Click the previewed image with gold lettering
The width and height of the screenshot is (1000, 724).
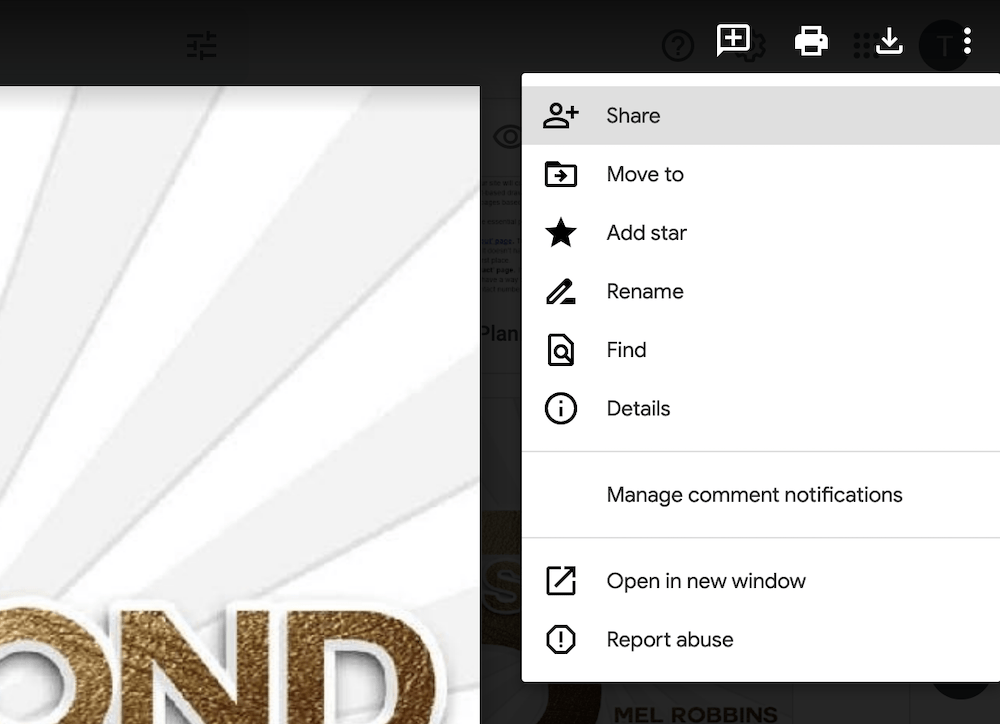(x=240, y=405)
